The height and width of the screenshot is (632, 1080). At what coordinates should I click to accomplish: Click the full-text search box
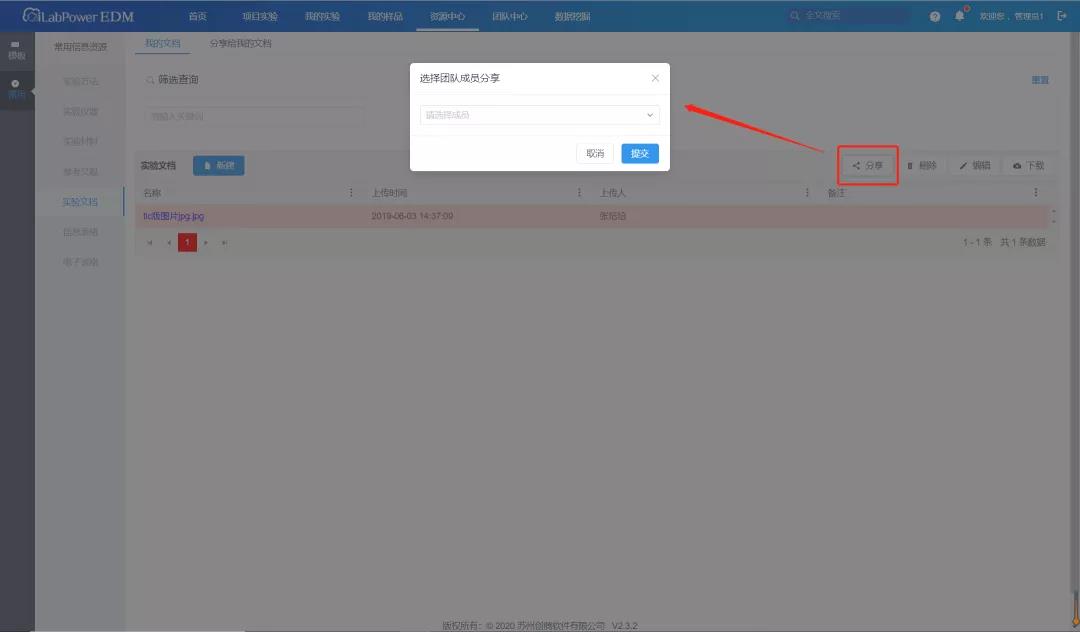pyautogui.click(x=847, y=15)
